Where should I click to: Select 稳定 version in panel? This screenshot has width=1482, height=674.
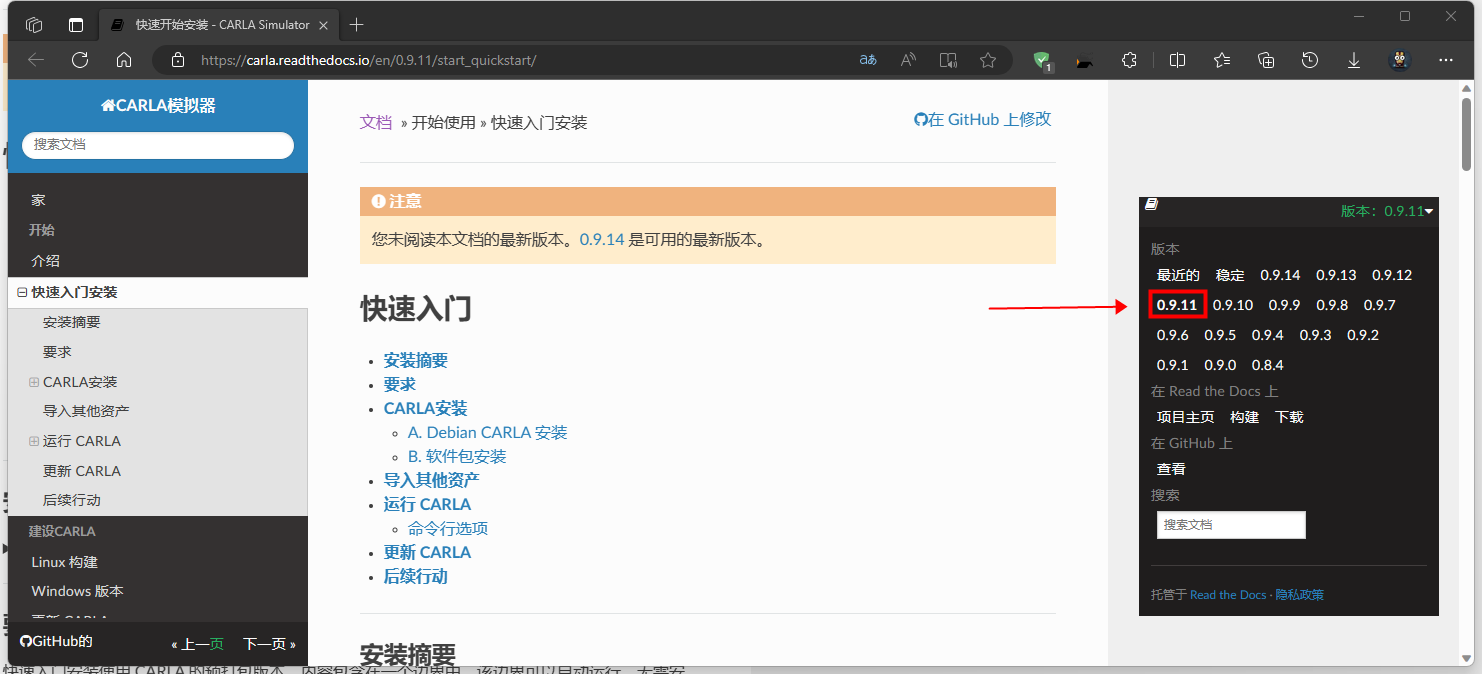click(1230, 275)
